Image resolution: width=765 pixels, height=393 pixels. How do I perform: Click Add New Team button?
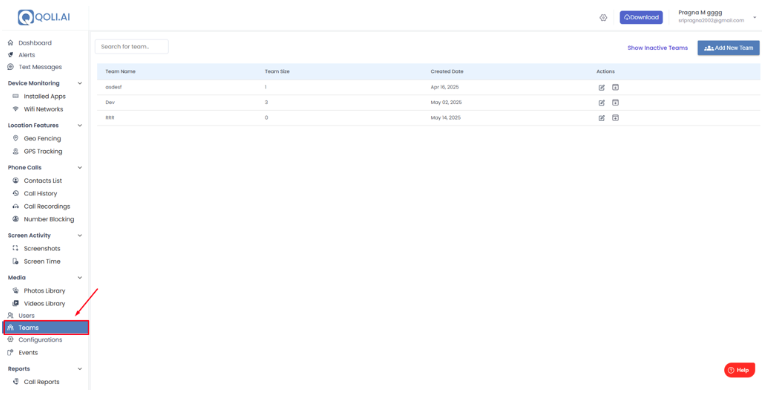728,48
